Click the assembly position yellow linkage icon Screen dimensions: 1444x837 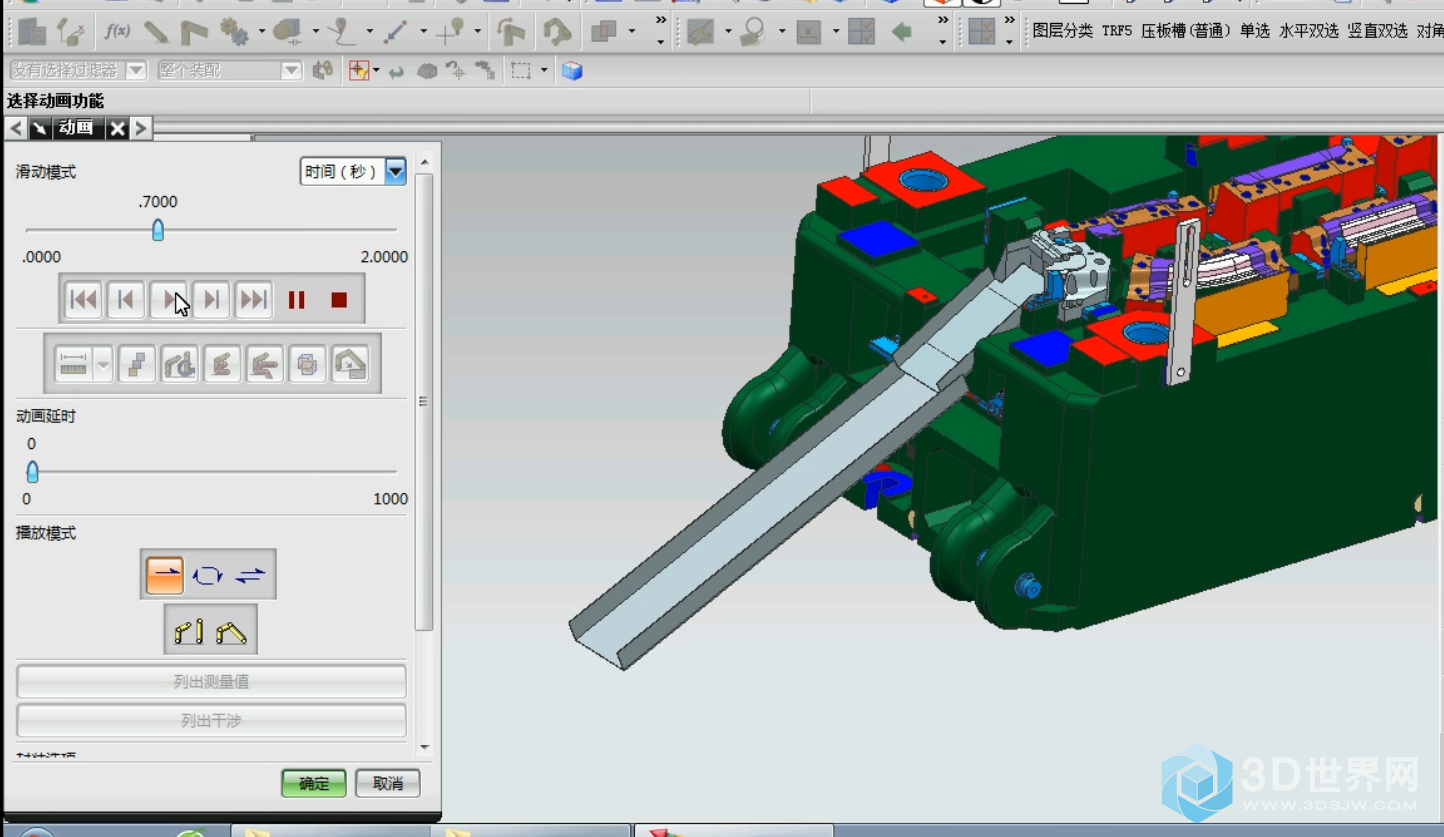pyautogui.click(x=231, y=631)
